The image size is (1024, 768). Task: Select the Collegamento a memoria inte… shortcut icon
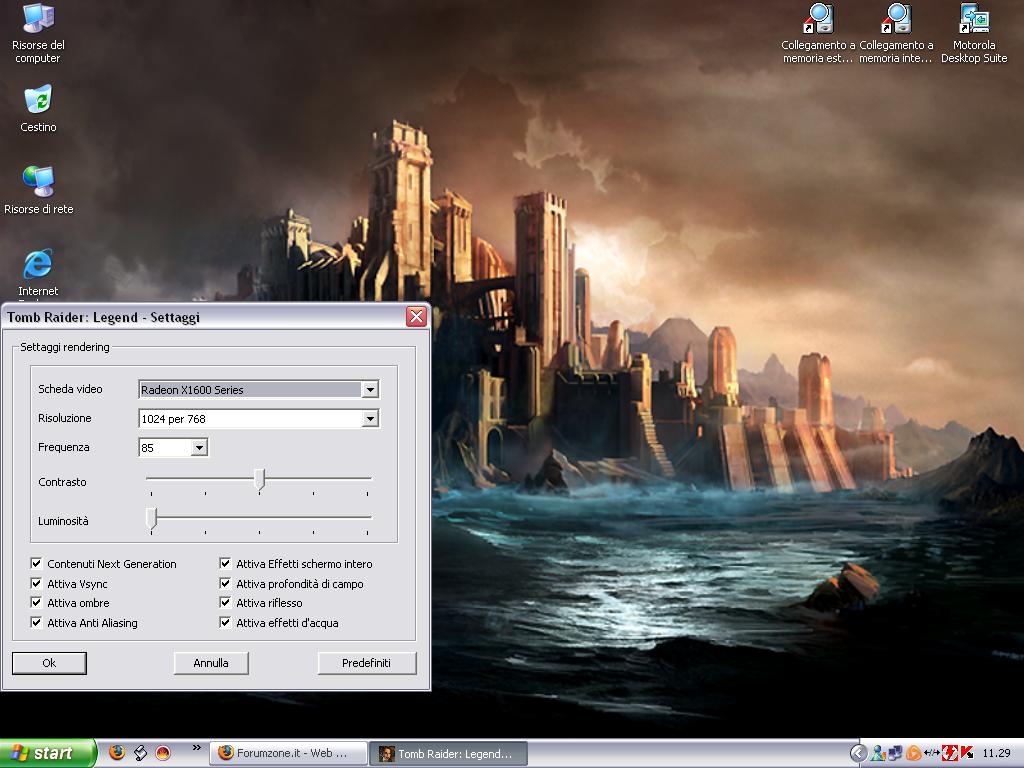tap(896, 33)
